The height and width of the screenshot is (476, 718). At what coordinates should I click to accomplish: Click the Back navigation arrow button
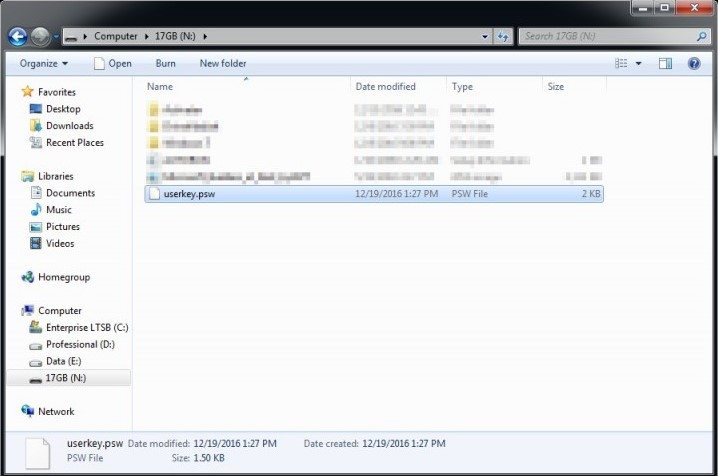click(17, 37)
